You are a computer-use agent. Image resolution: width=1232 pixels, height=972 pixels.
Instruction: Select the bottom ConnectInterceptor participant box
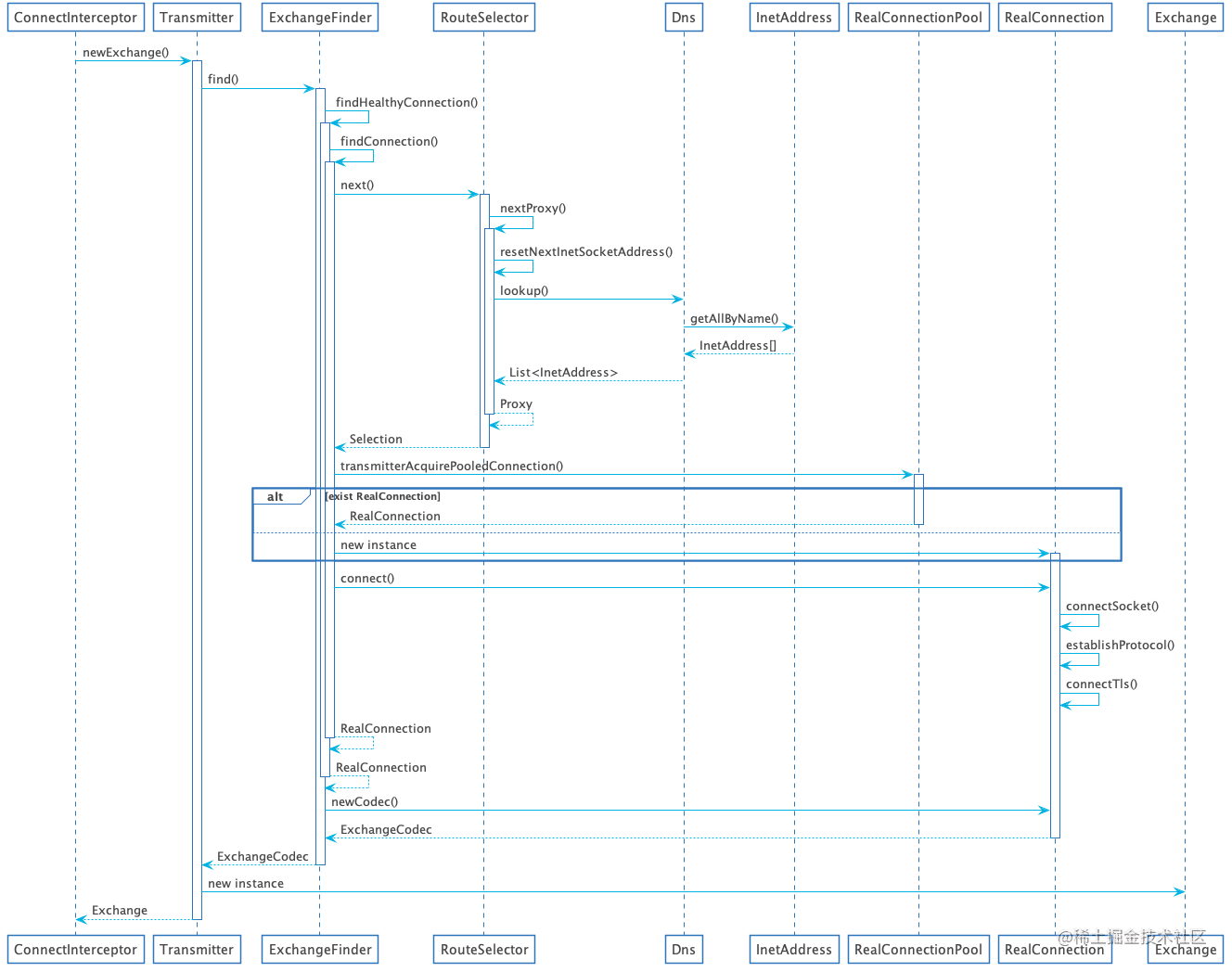pyautogui.click(x=75, y=950)
